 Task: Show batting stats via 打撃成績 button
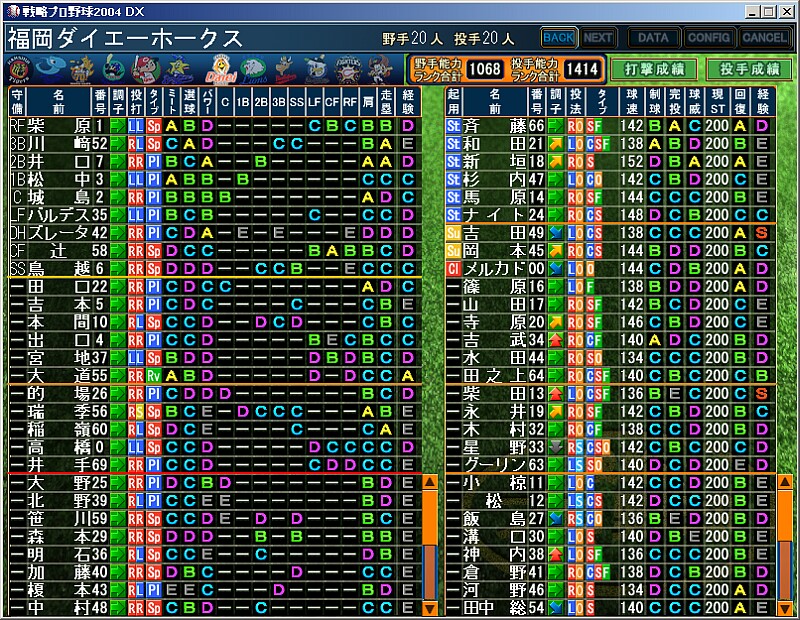click(x=654, y=69)
